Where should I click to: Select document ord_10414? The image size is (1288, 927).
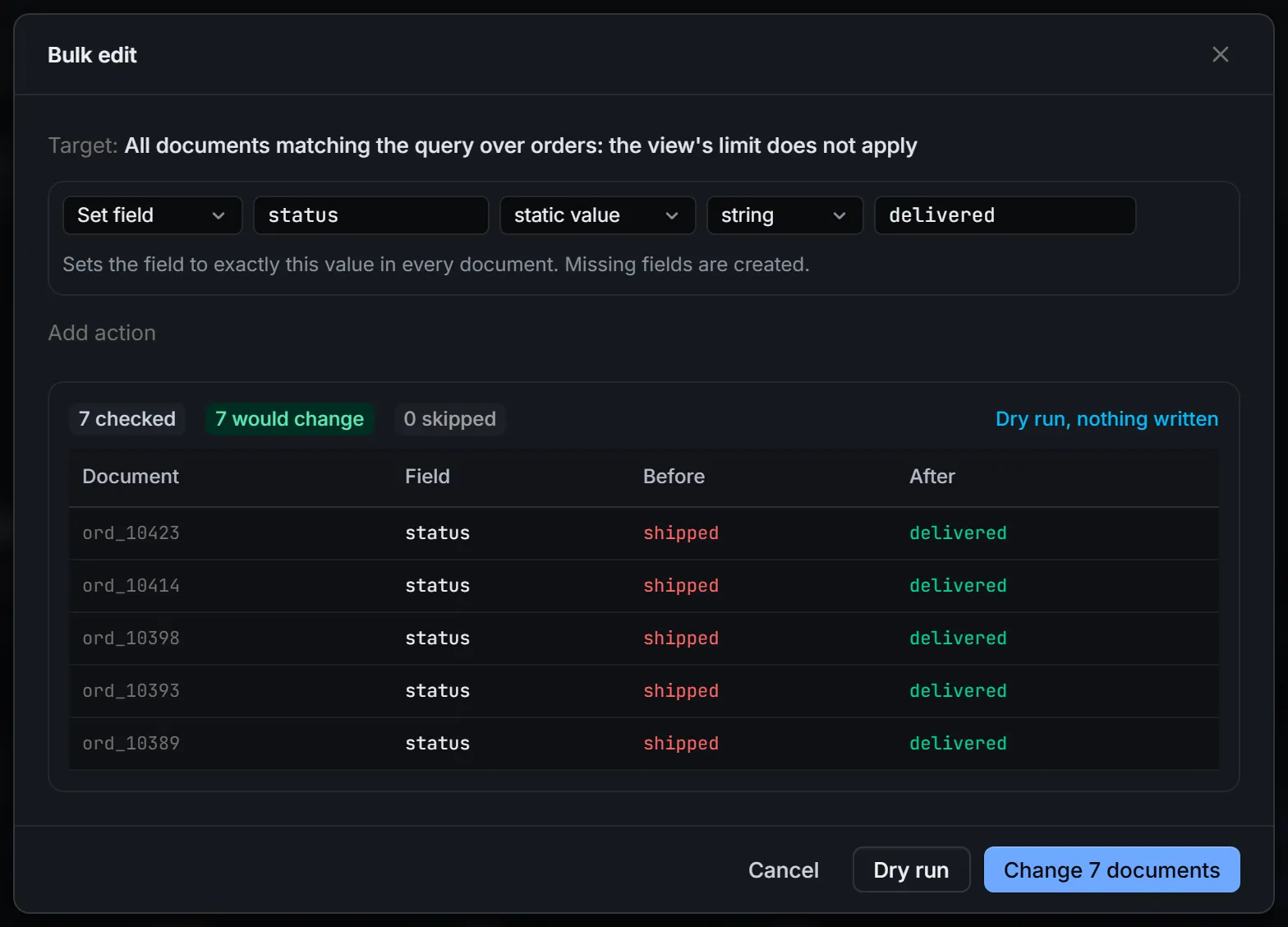tap(131, 586)
